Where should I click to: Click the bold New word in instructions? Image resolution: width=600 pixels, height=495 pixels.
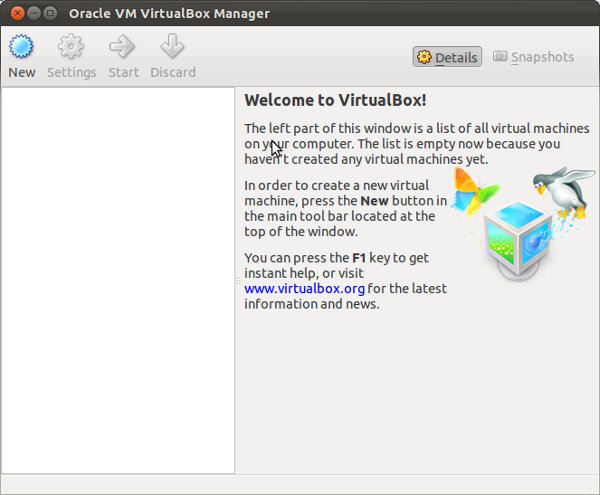(x=374, y=201)
